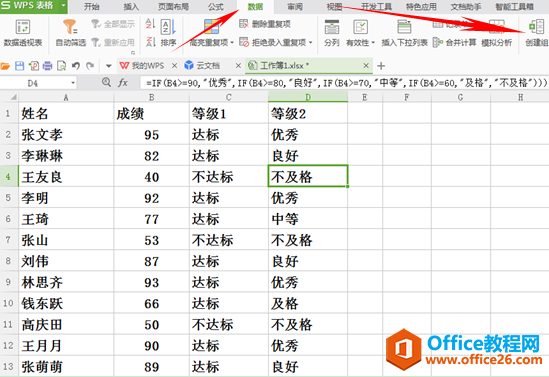Select row 7 header
The width and height of the screenshot is (549, 377).
(x=8, y=240)
